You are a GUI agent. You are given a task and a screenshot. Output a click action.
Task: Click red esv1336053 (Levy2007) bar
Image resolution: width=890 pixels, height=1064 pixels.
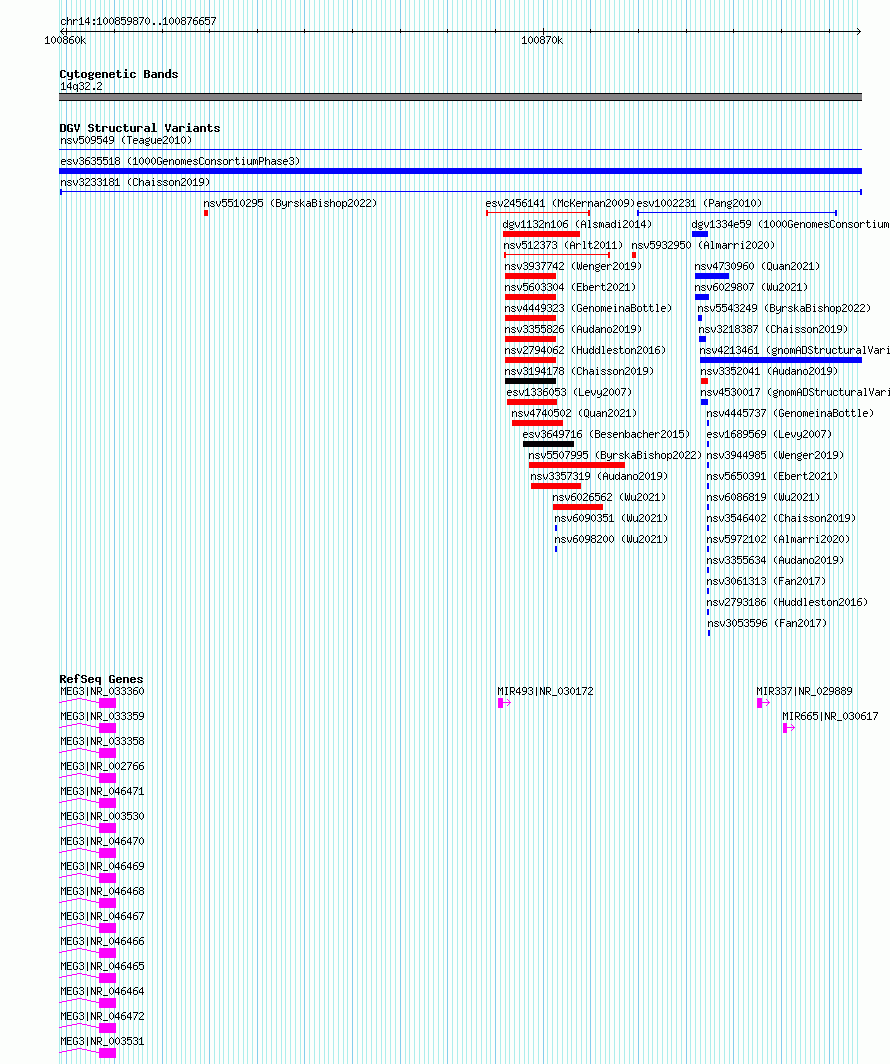click(532, 402)
